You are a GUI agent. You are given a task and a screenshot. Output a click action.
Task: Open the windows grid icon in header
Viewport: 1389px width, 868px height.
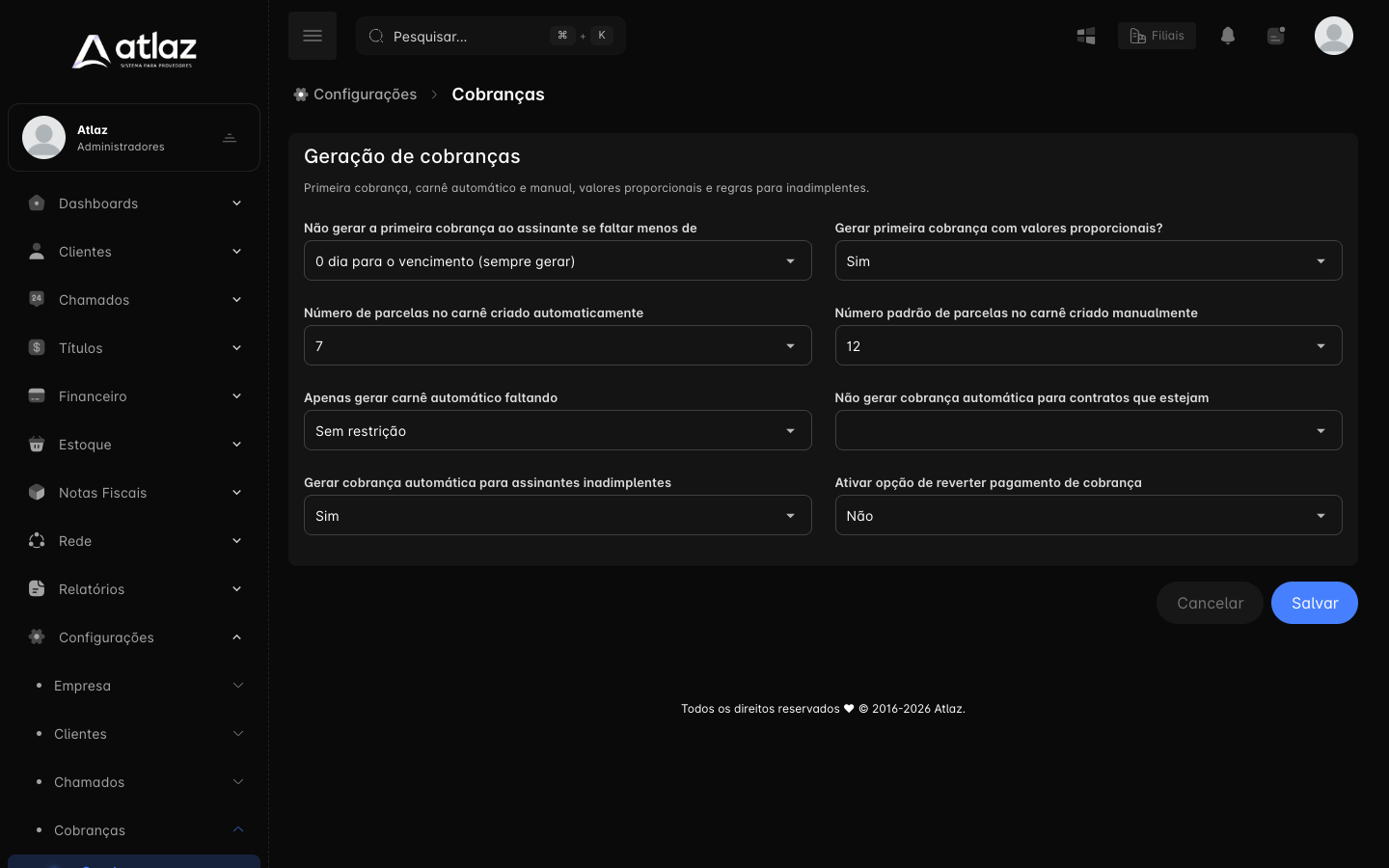tap(1086, 36)
